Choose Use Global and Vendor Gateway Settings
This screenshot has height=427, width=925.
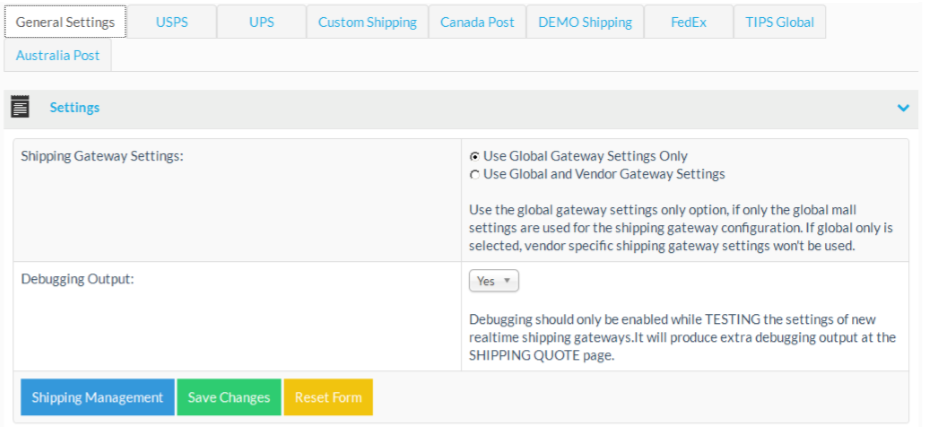point(475,174)
